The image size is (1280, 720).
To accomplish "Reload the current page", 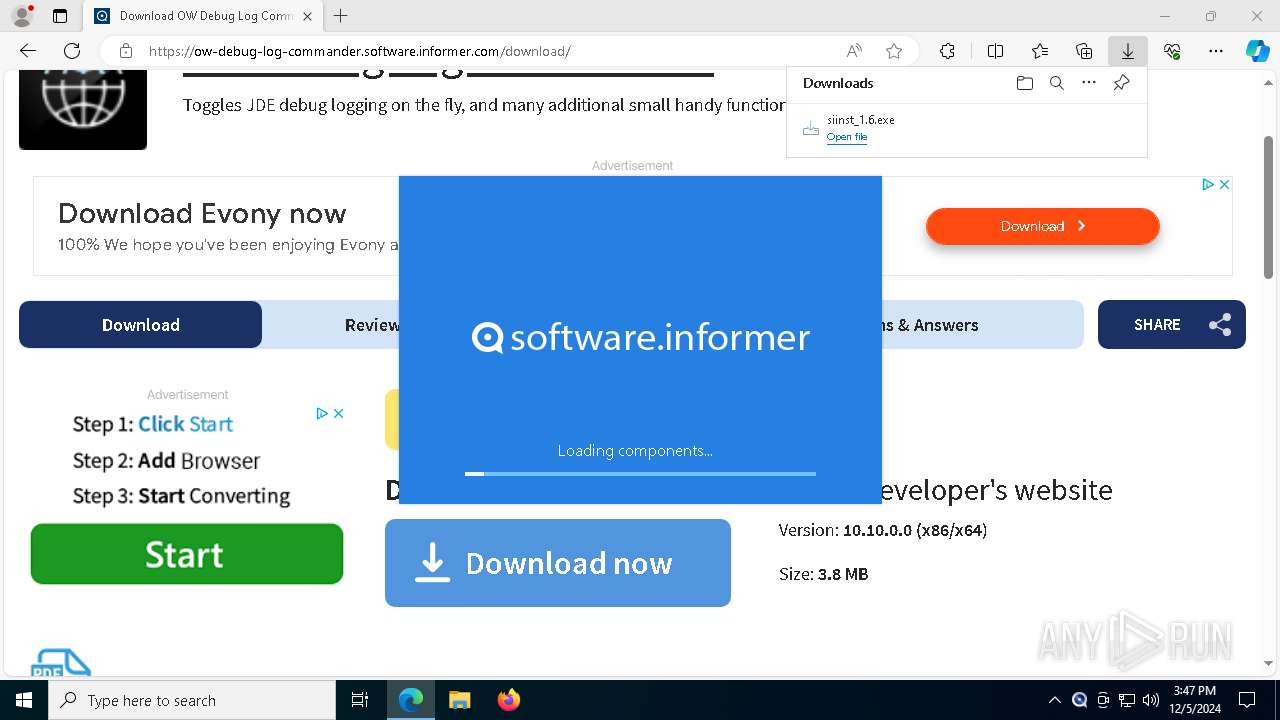I will 72,51.
